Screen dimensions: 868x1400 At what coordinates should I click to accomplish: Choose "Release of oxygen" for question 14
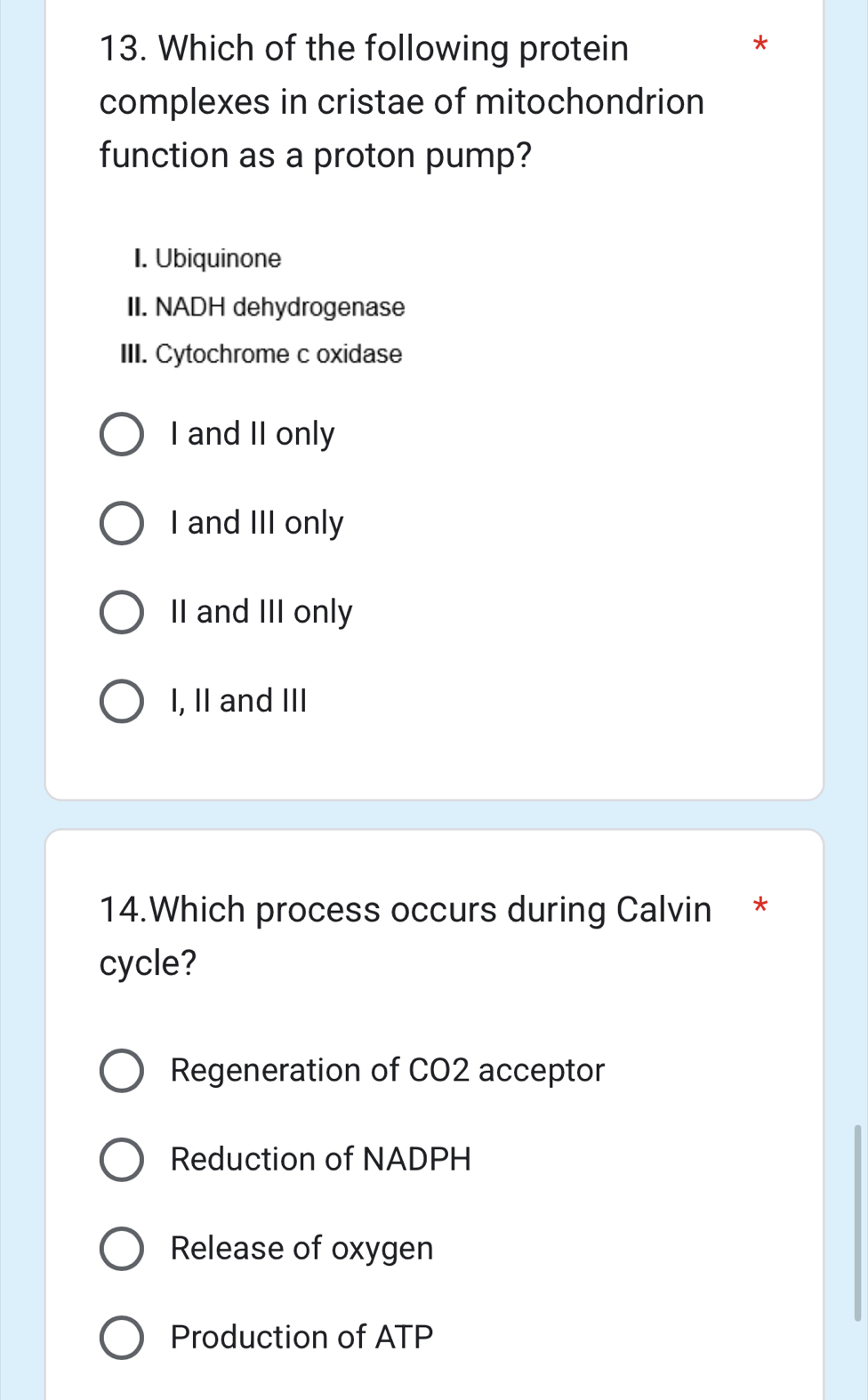click(x=121, y=1248)
